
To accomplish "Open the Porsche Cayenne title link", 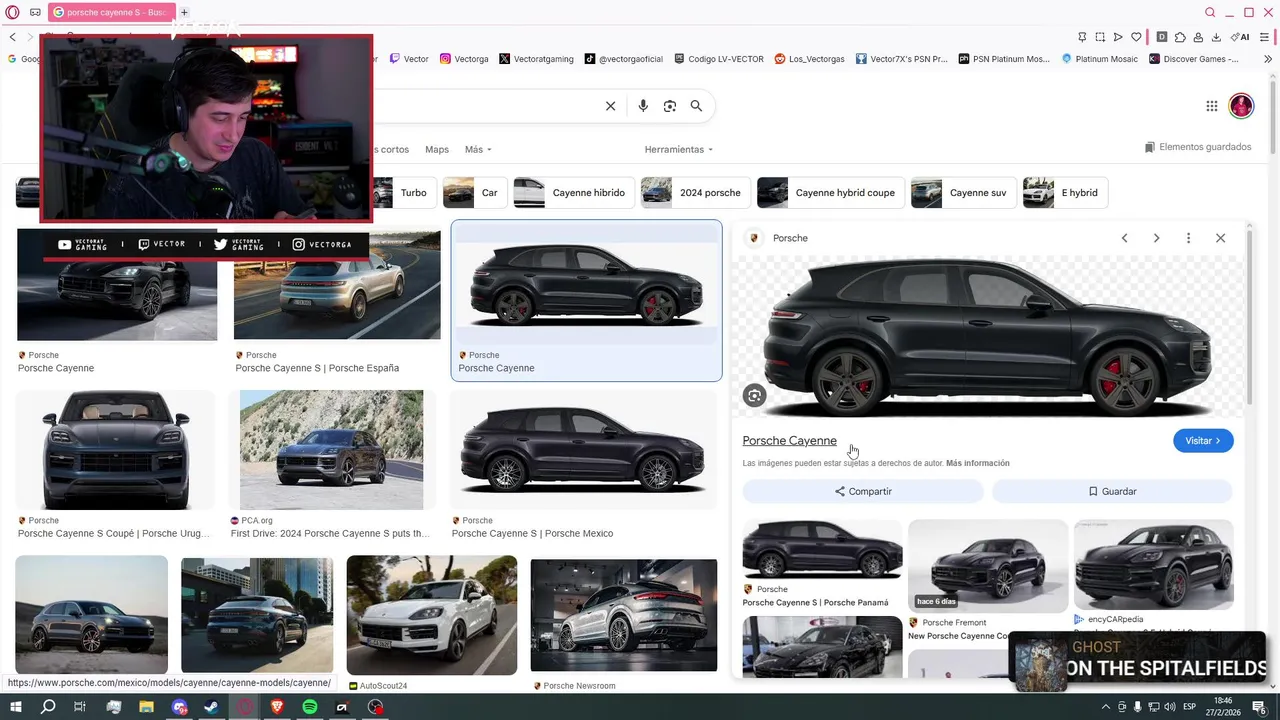I will [789, 441].
